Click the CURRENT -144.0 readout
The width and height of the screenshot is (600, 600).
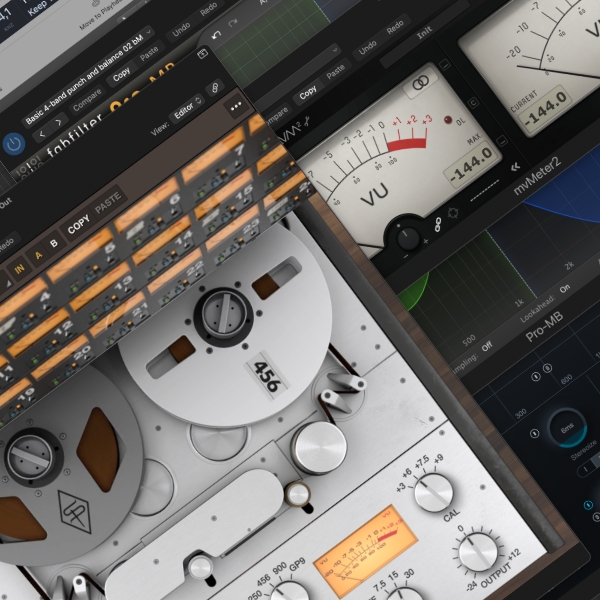[545, 108]
